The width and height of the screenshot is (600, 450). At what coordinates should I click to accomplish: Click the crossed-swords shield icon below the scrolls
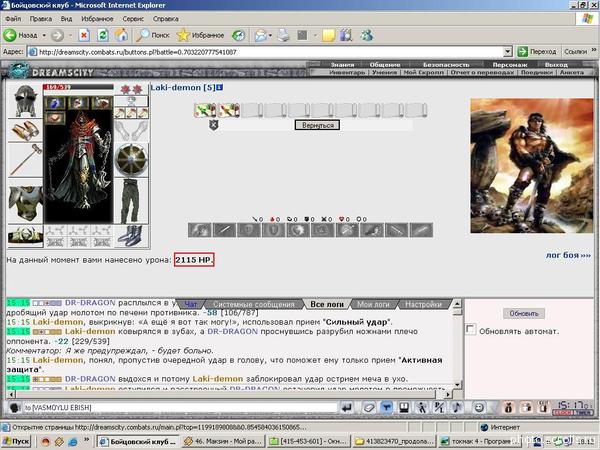pos(214,125)
